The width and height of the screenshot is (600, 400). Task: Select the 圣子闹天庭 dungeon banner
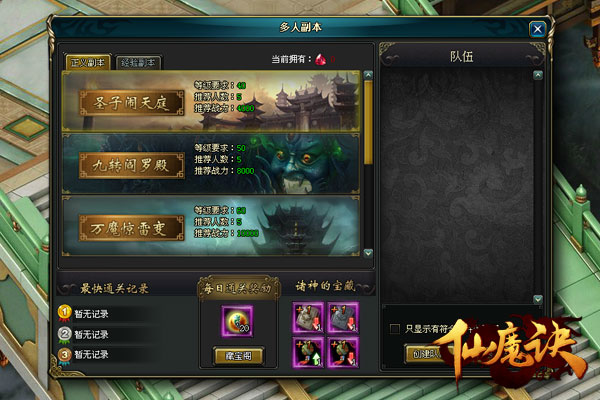211,101
